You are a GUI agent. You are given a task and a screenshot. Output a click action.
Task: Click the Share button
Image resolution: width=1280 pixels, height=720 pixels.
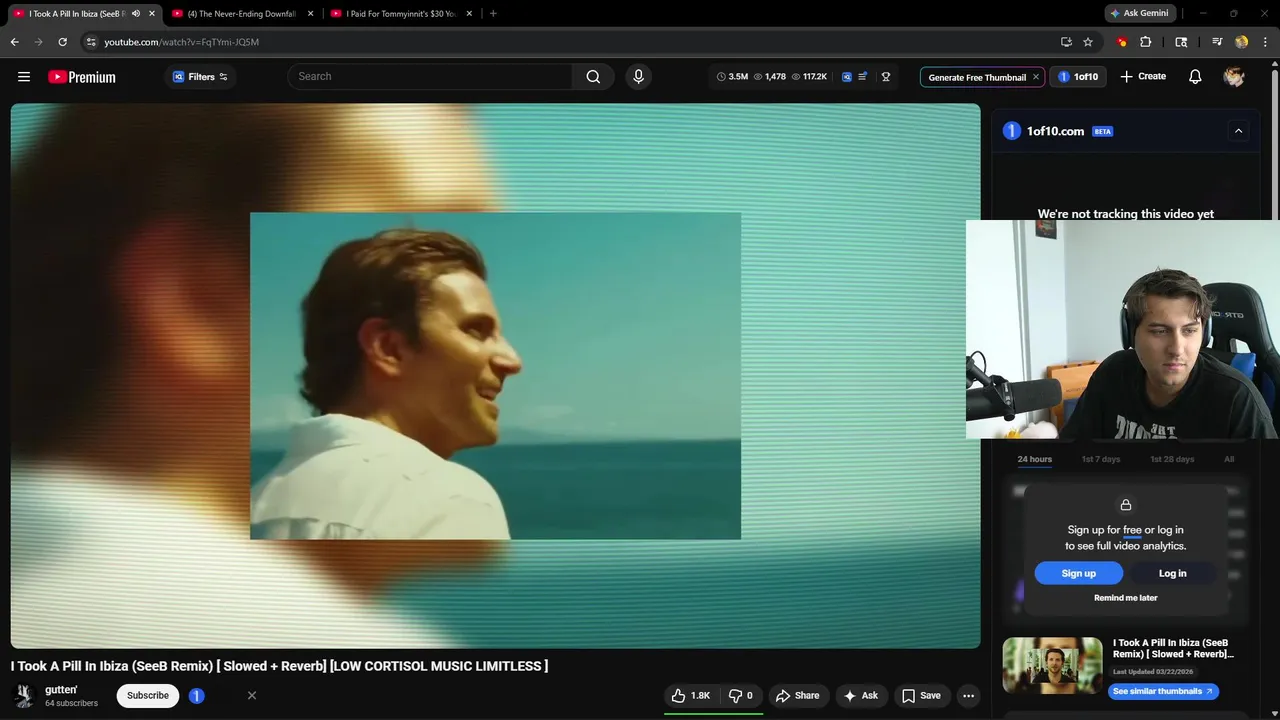tap(797, 696)
